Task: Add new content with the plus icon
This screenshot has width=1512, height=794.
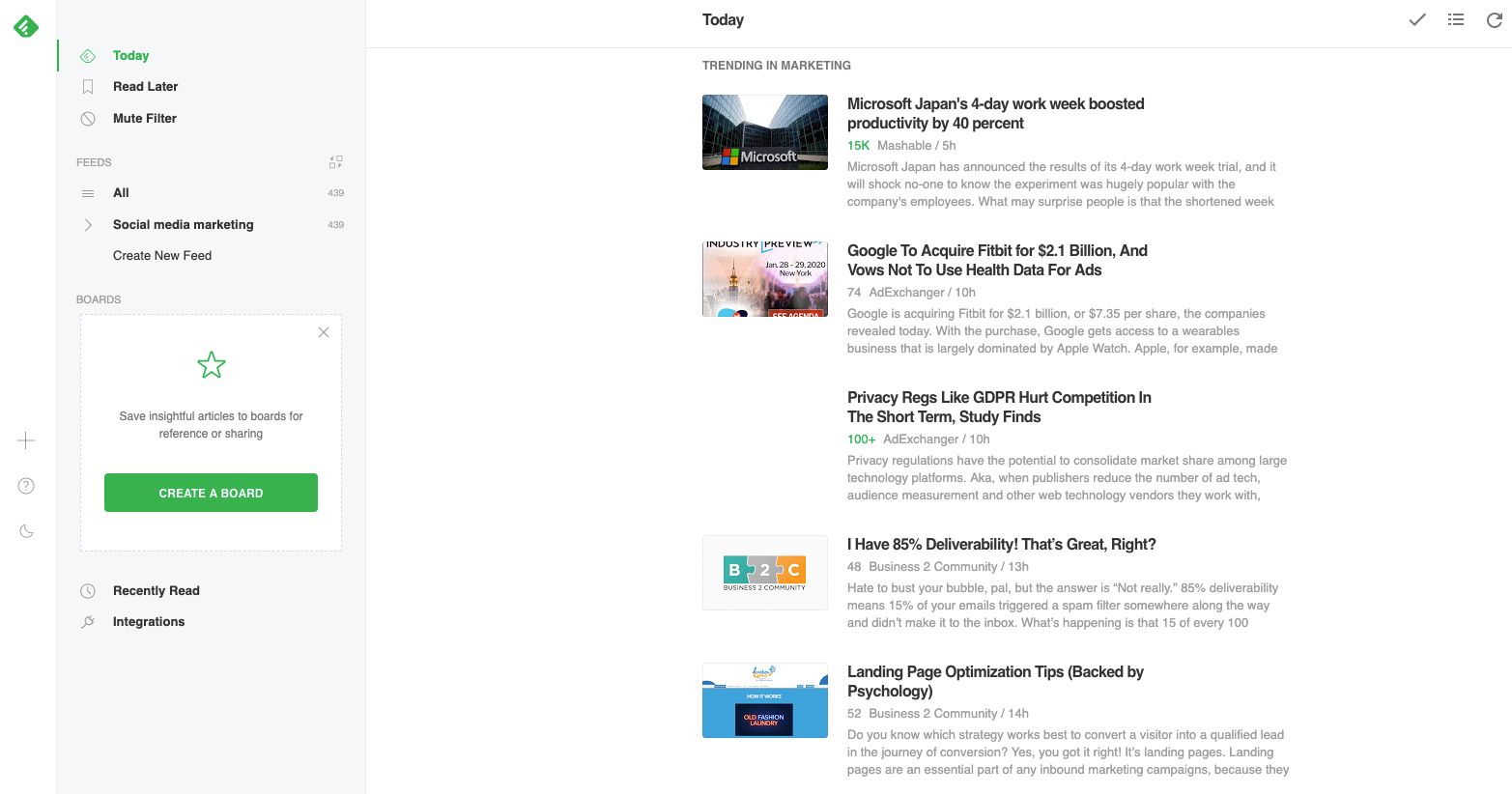Action: click(25, 440)
